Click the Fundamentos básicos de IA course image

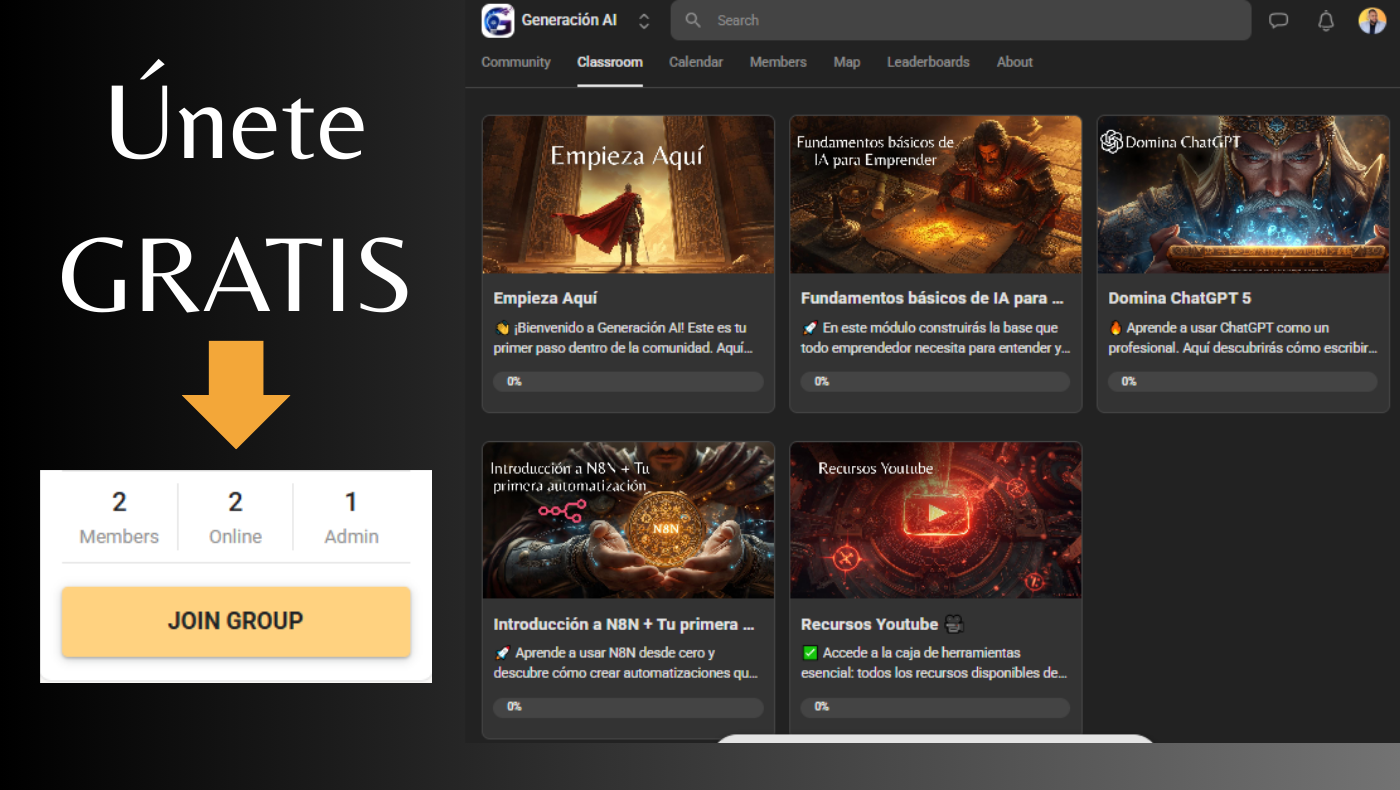(935, 195)
